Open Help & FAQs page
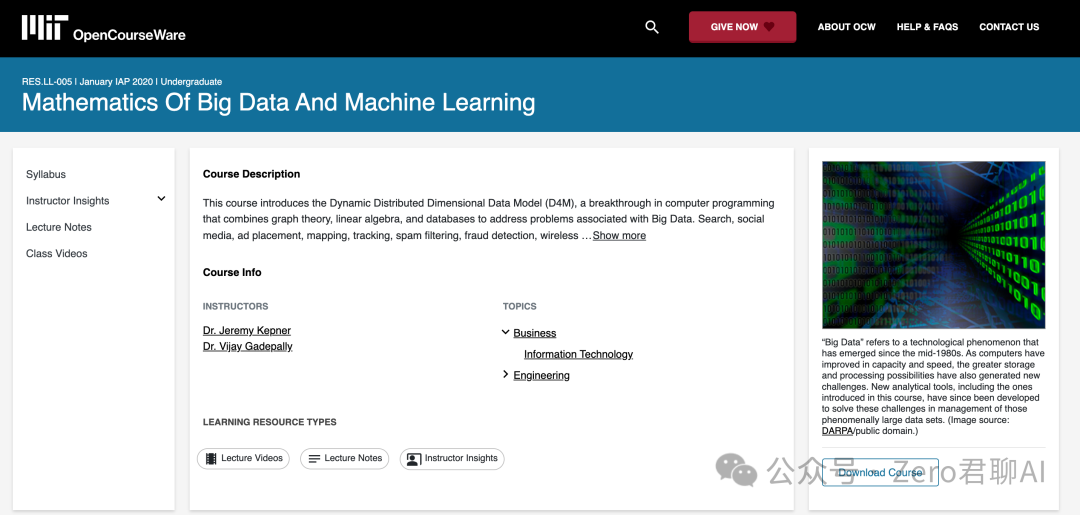The image size is (1080, 515). click(927, 27)
